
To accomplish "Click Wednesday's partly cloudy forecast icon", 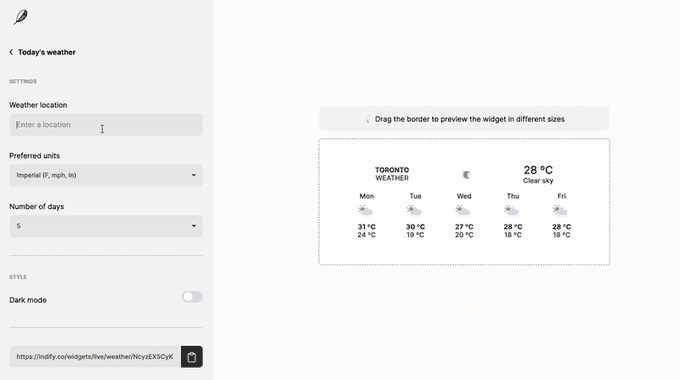I will tap(463, 211).
